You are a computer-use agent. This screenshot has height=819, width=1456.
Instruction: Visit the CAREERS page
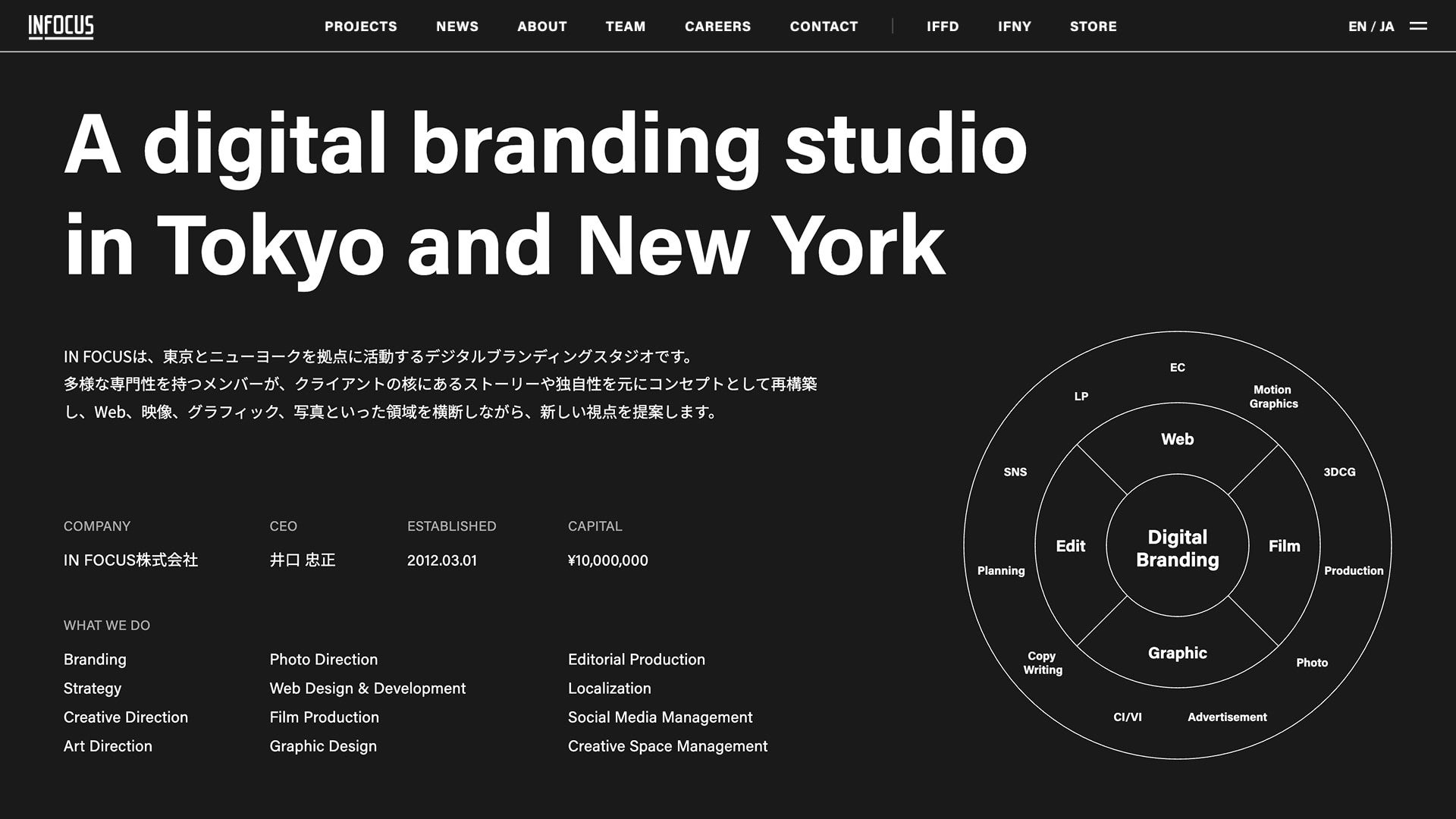click(717, 27)
